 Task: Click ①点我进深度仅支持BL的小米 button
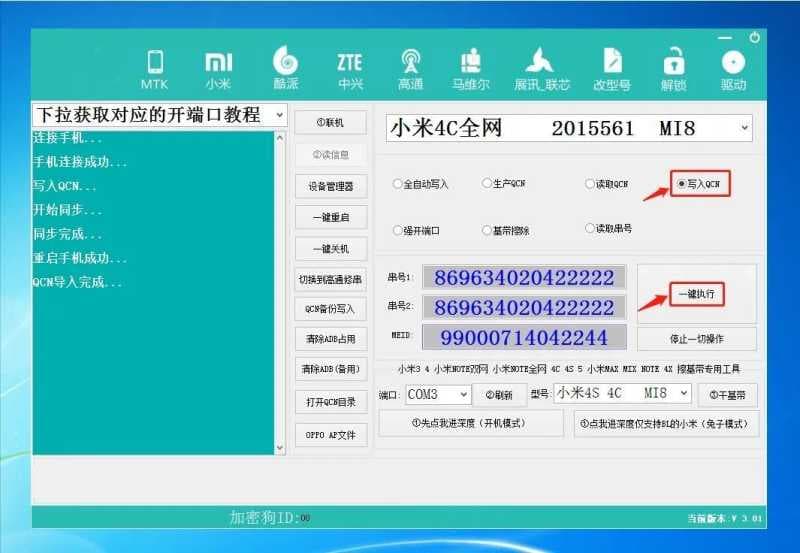click(667, 424)
